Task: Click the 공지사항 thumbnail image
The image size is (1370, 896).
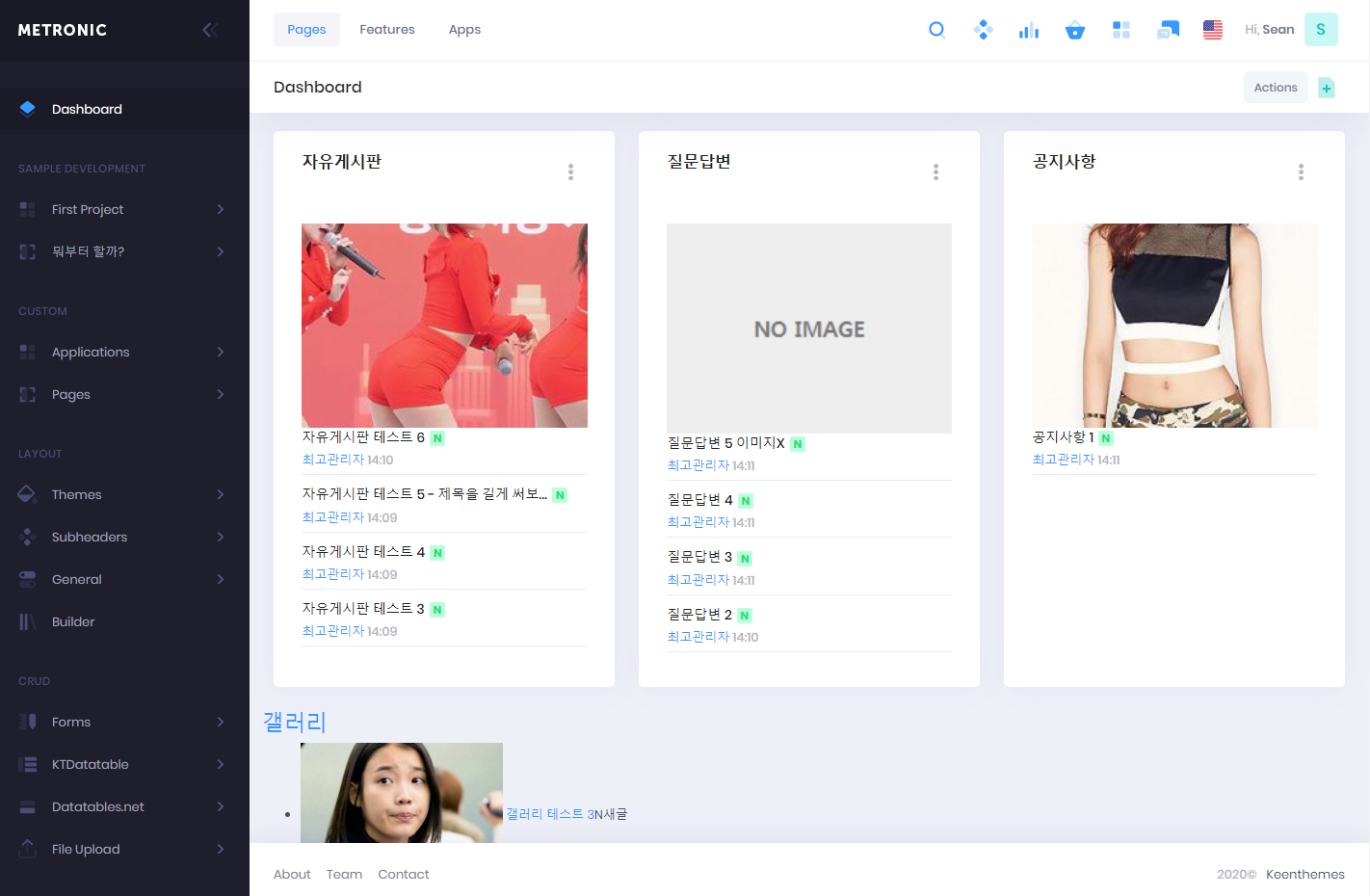Action: (1174, 326)
